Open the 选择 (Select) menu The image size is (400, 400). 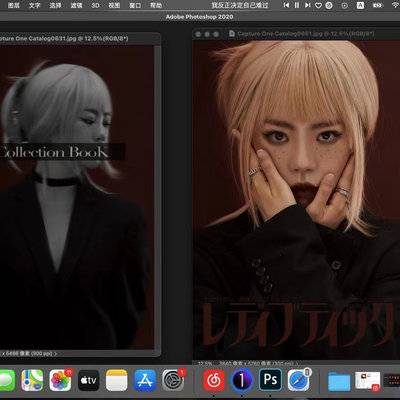click(55, 5)
